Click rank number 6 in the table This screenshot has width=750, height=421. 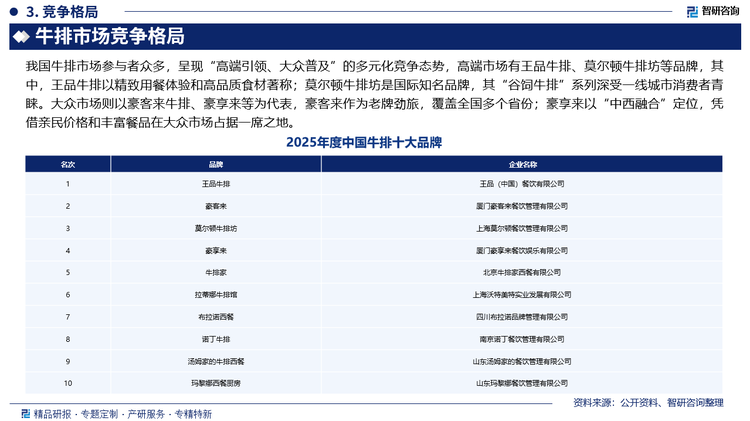pyautogui.click(x=68, y=295)
